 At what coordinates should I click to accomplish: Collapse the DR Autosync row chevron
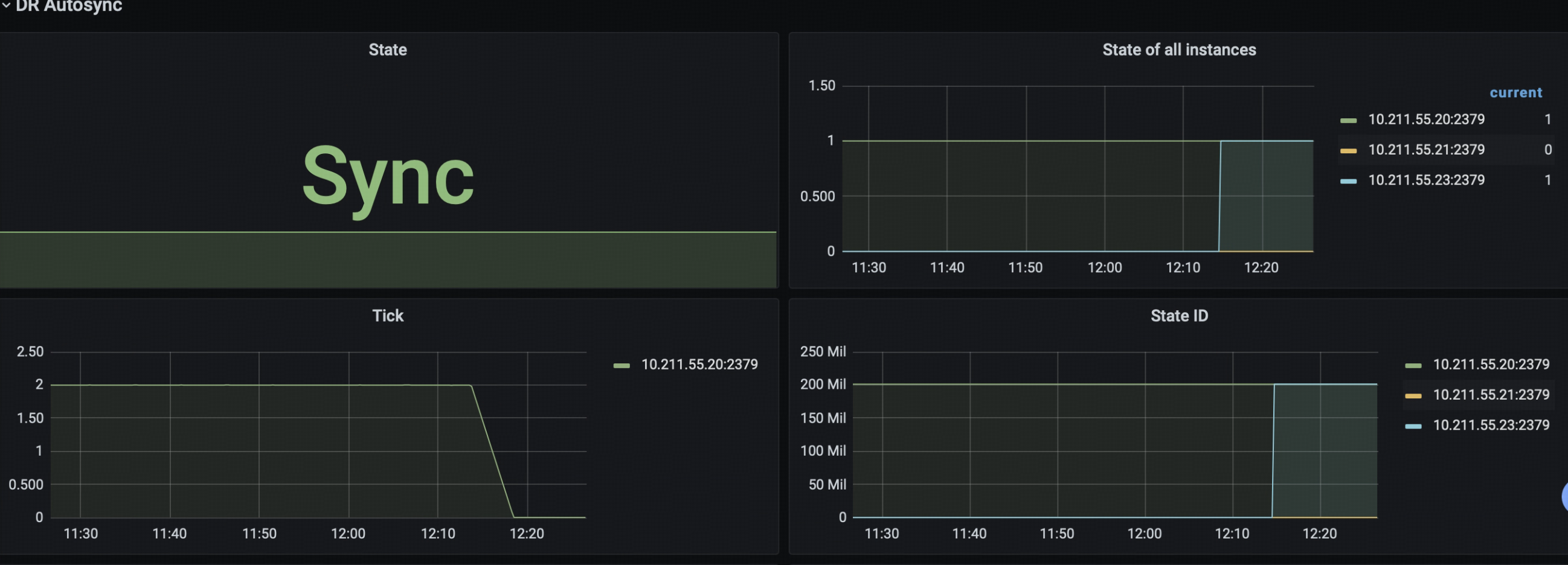coord(6,5)
